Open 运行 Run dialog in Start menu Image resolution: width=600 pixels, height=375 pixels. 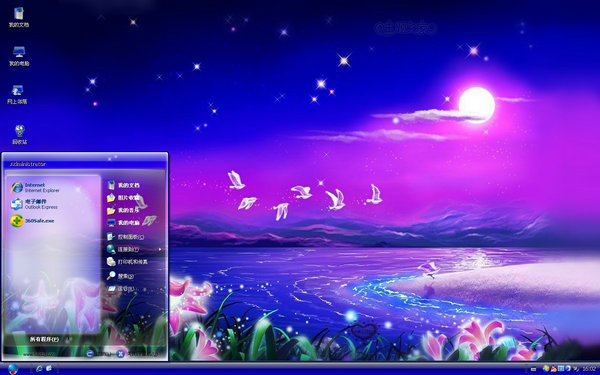[120, 289]
